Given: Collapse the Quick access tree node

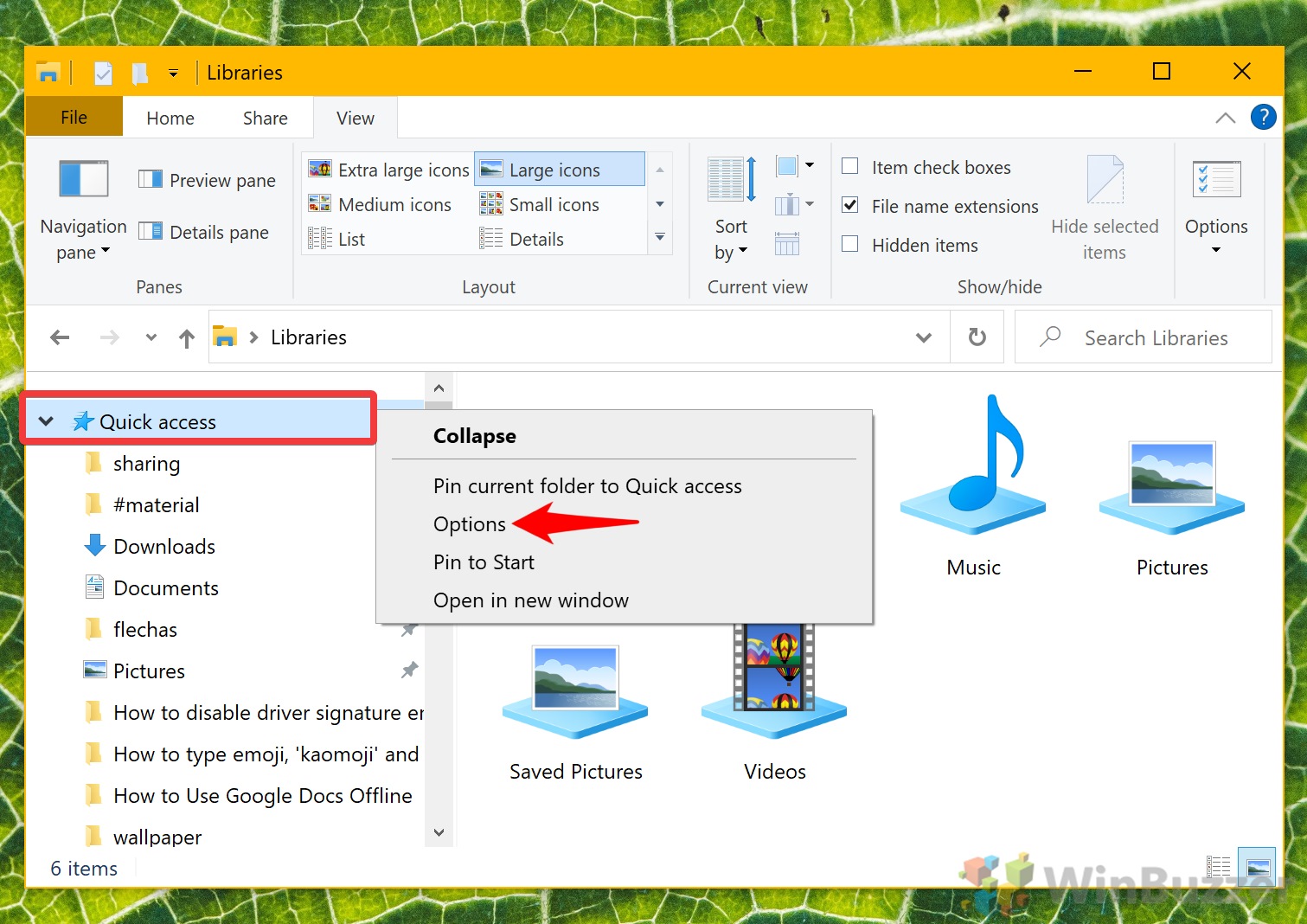Looking at the screenshot, I should 47,421.
